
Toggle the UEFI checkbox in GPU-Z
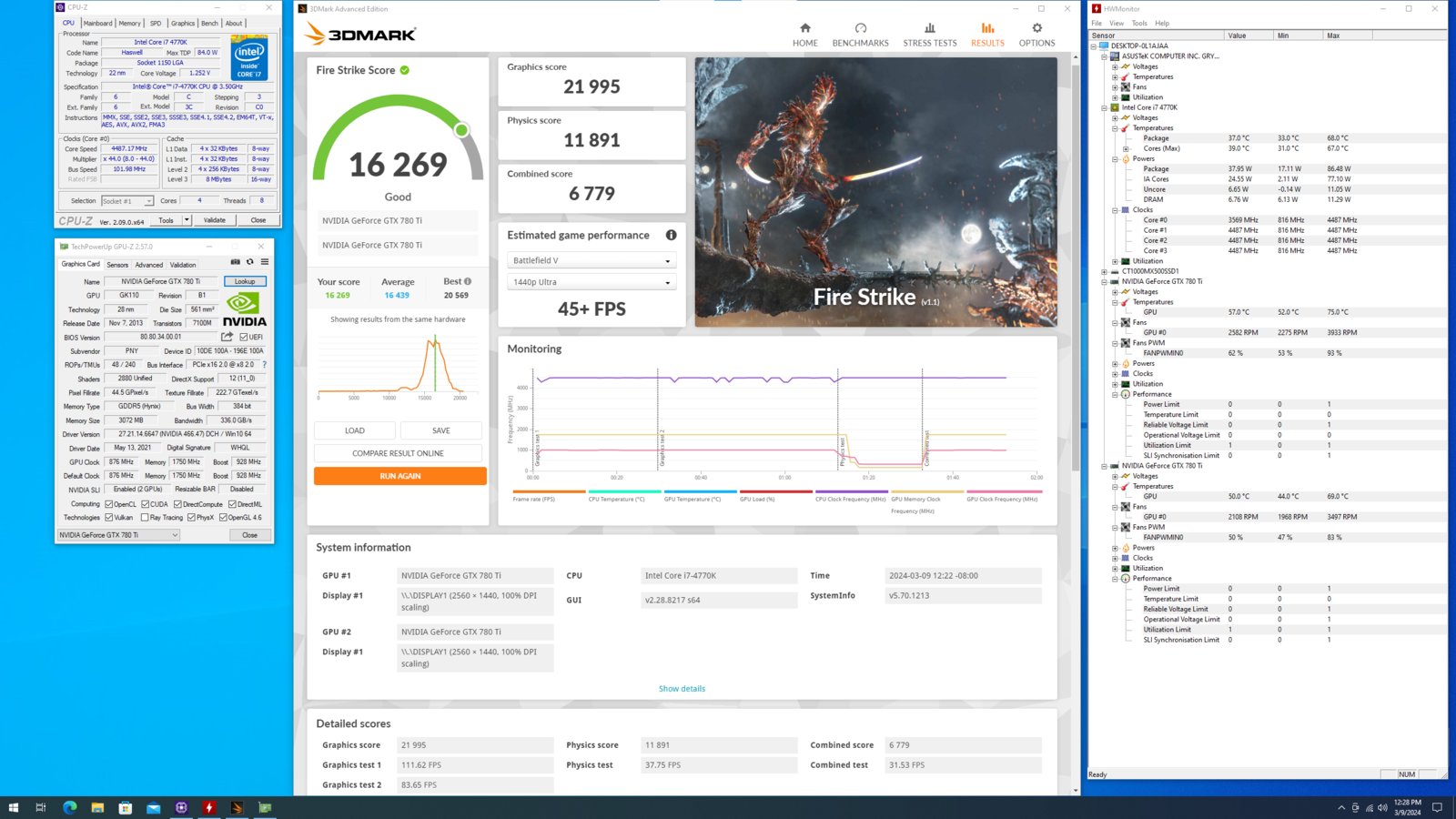[x=244, y=337]
